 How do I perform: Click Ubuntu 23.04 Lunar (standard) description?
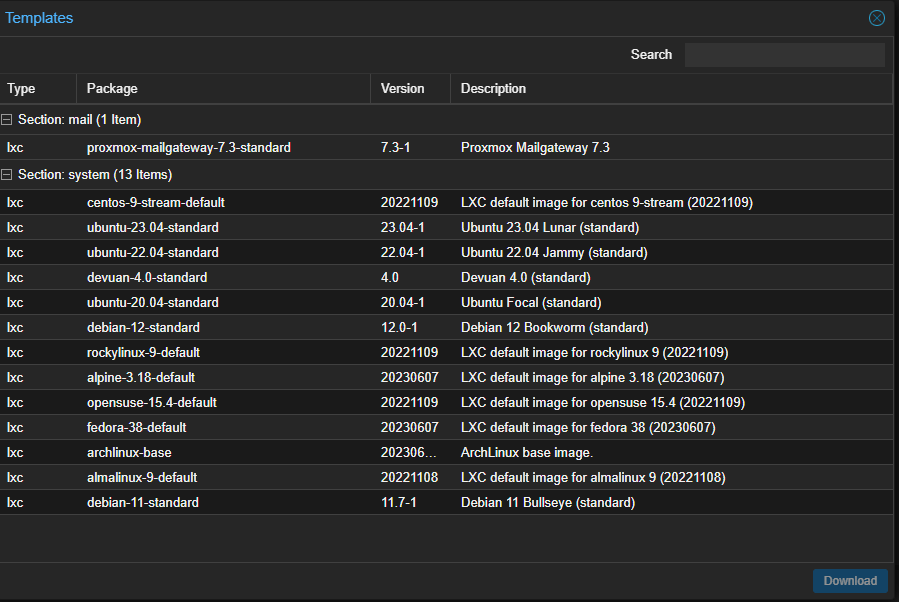coord(550,228)
